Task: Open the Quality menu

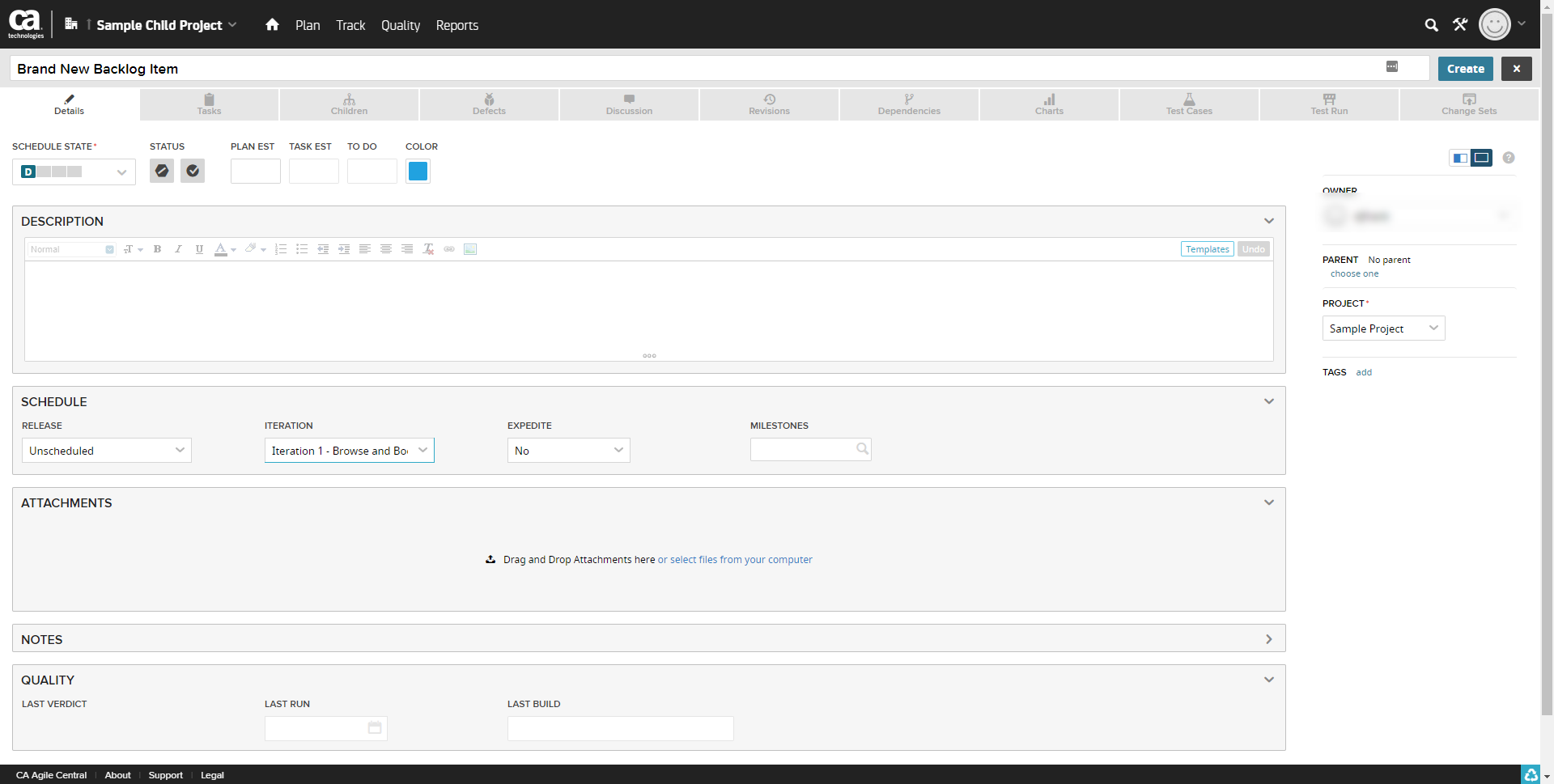Action: 400,25
